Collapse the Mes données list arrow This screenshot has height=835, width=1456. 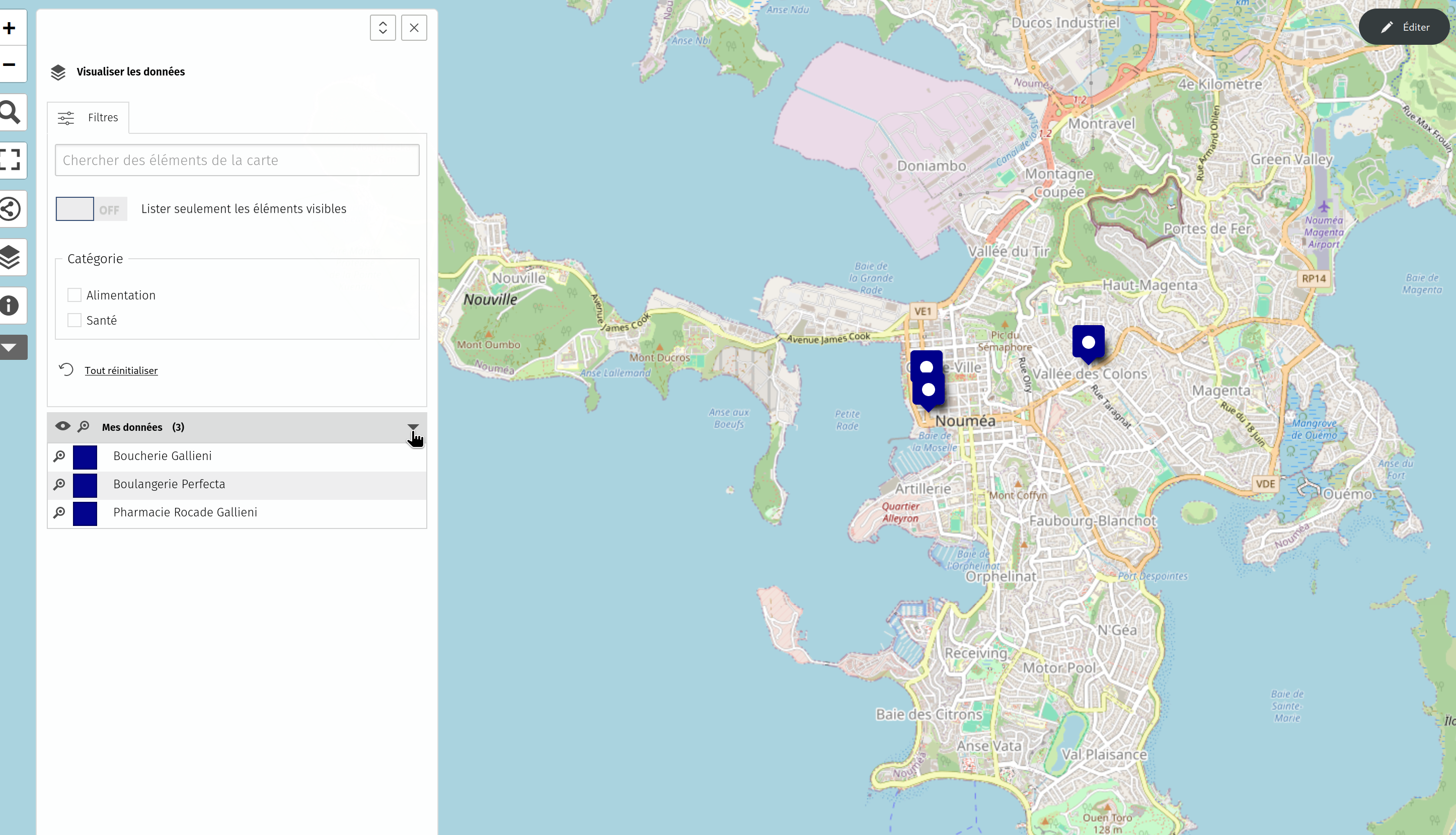pyautogui.click(x=413, y=427)
